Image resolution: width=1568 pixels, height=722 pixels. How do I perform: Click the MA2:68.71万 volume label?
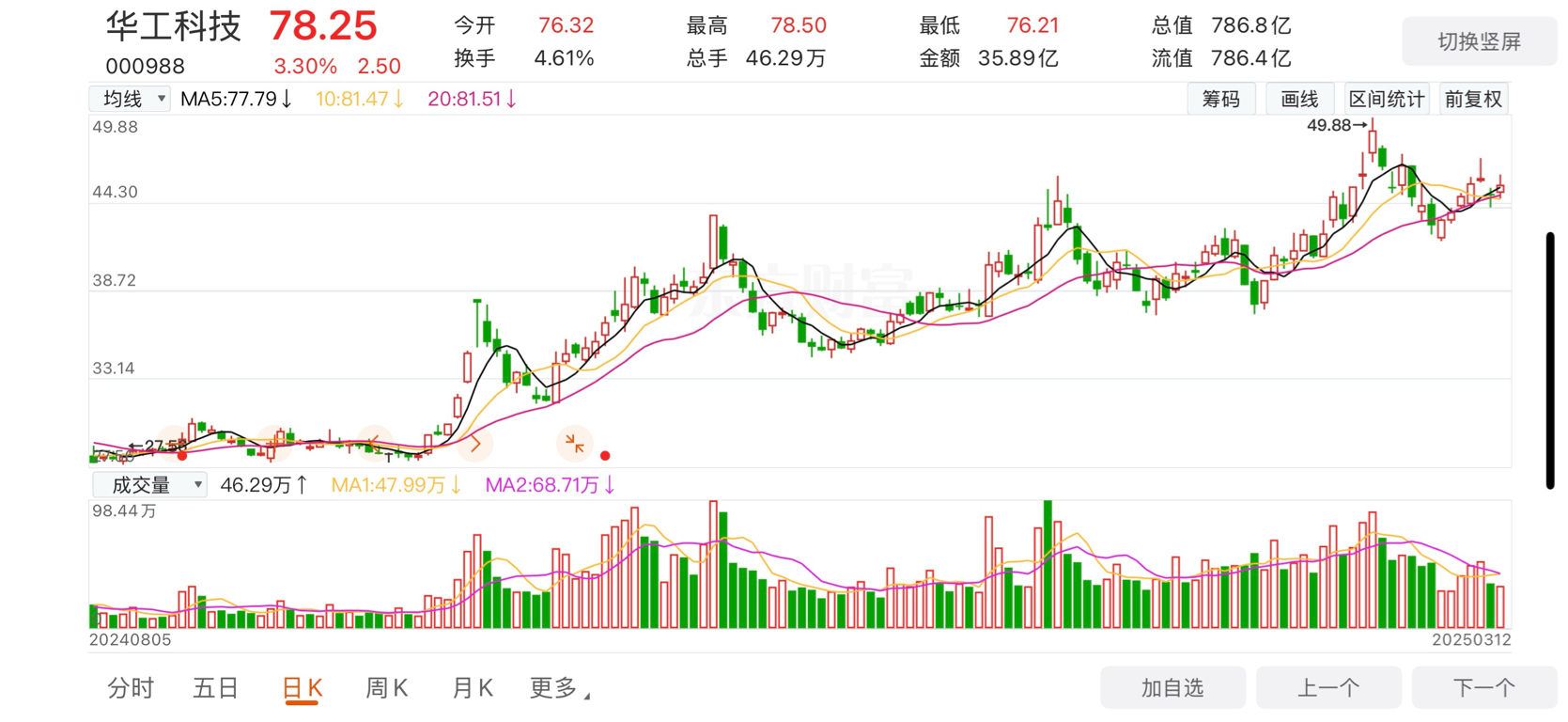pos(550,485)
